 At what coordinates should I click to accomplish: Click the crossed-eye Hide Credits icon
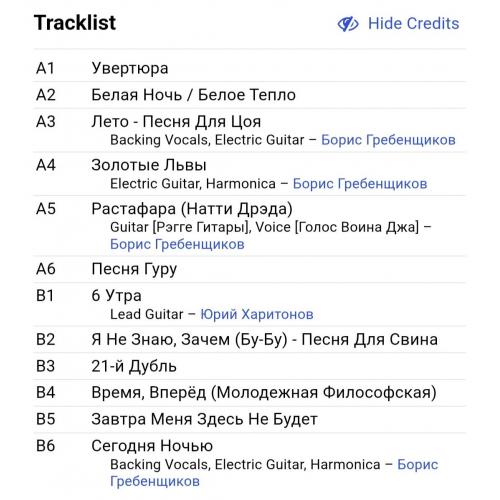[348, 24]
